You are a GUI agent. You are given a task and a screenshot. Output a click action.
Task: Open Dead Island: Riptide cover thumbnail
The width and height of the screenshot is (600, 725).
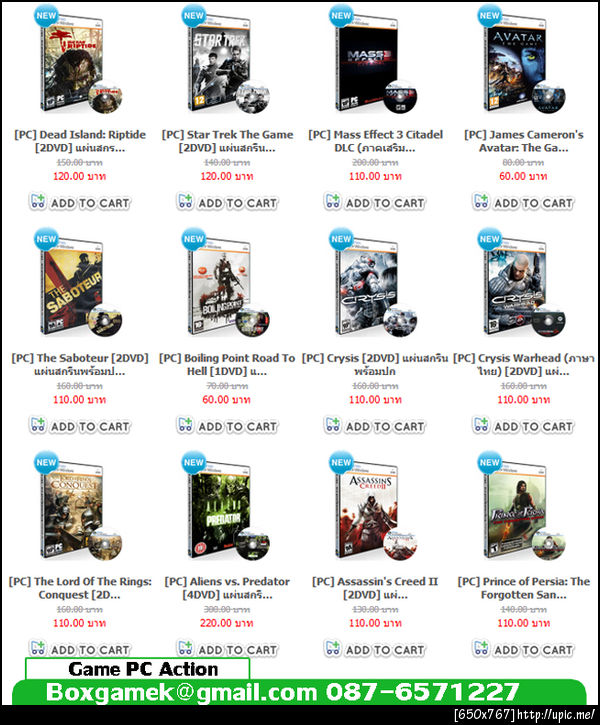click(x=79, y=62)
